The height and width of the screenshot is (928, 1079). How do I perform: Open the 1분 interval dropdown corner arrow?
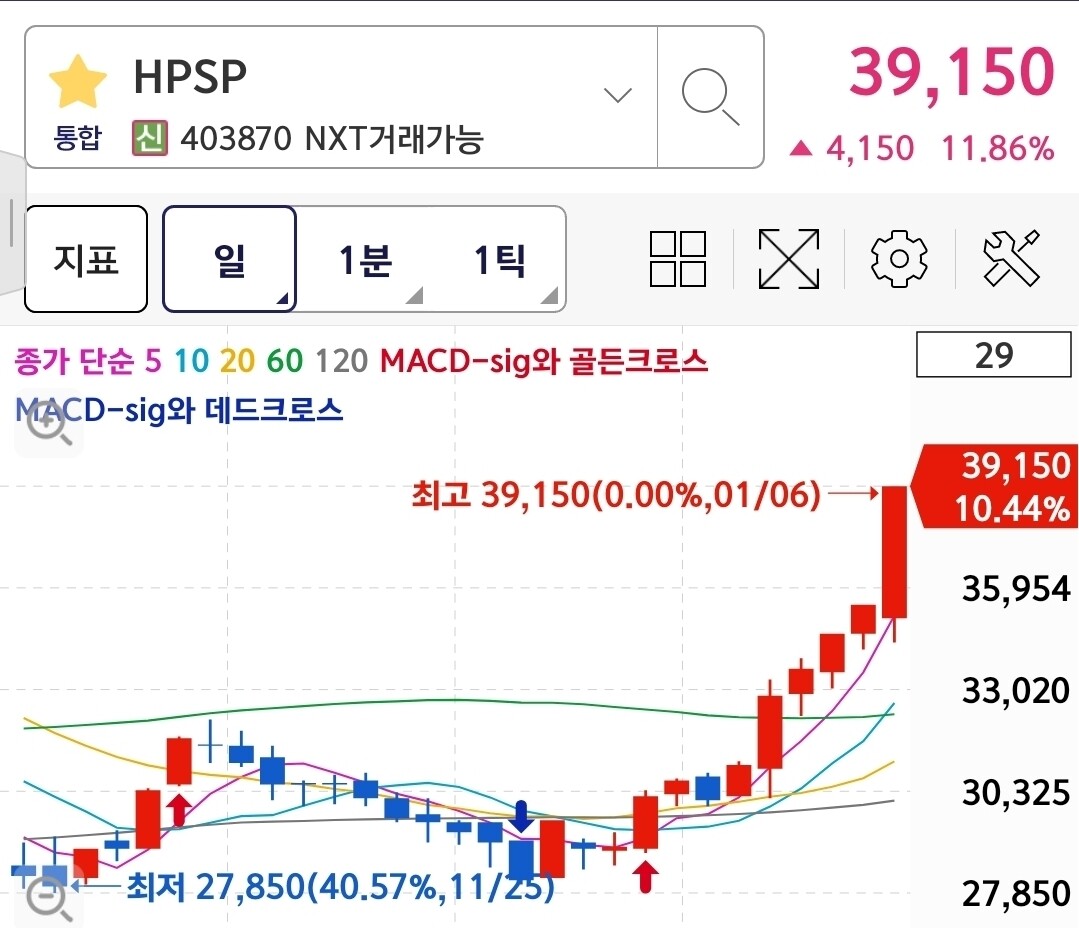(x=414, y=295)
